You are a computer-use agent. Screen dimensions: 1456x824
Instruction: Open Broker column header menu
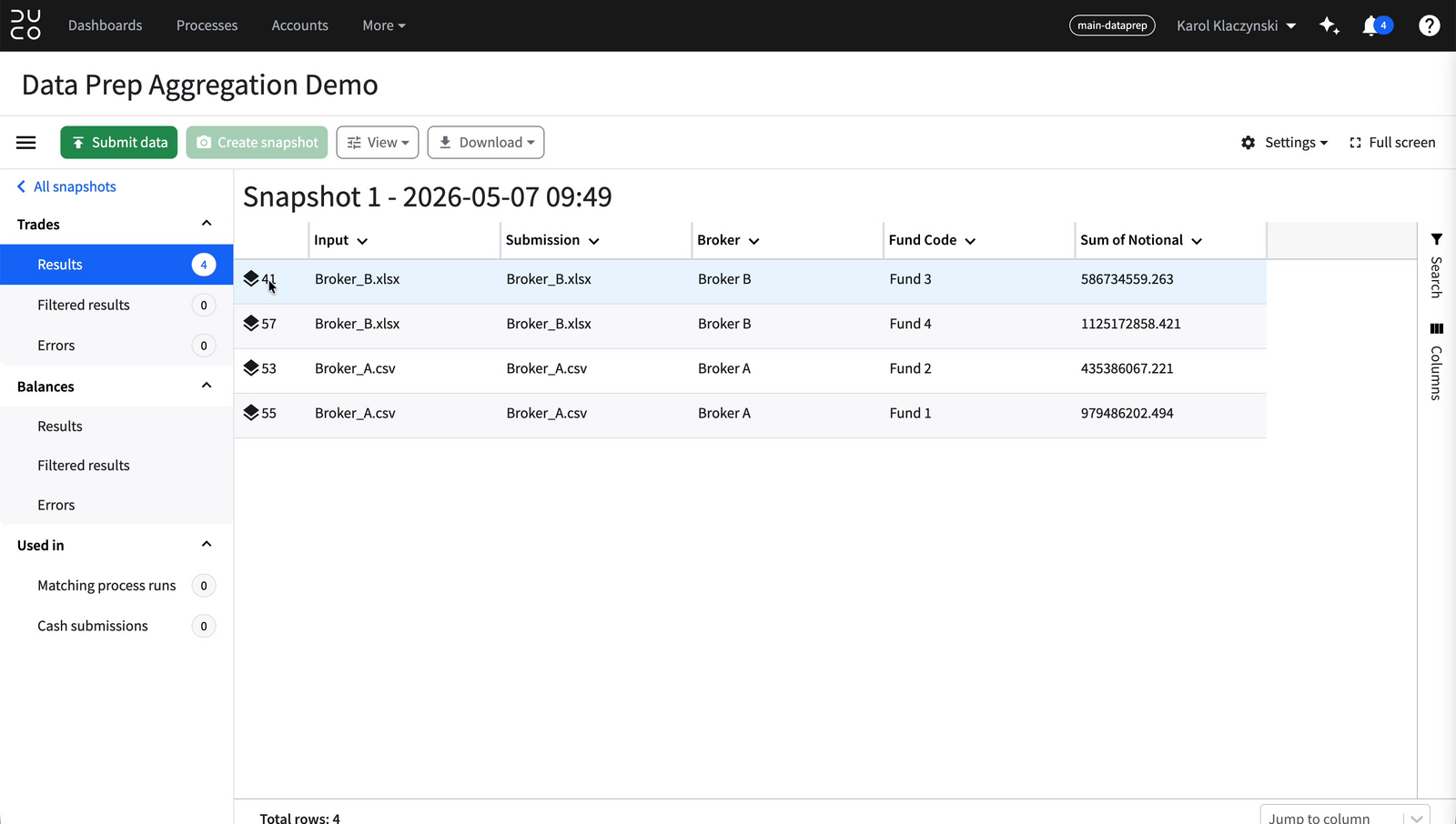[x=753, y=241]
